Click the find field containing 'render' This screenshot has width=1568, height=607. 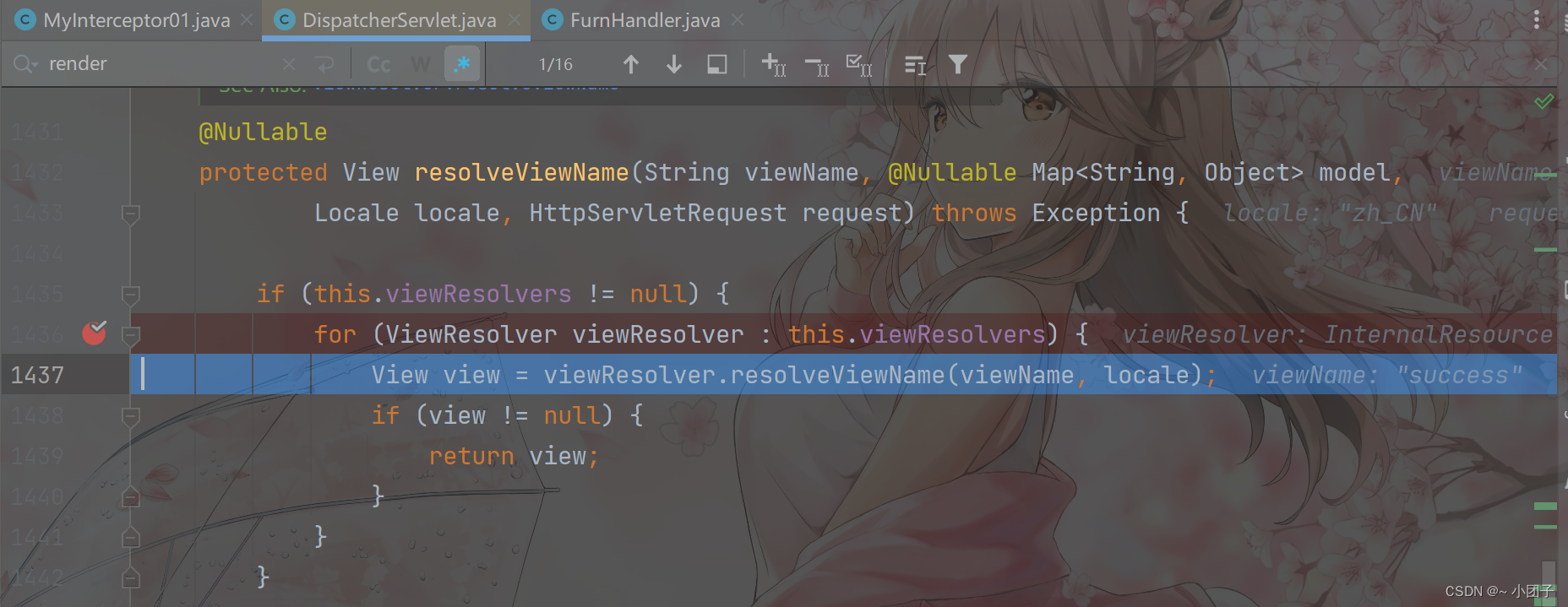point(161,64)
